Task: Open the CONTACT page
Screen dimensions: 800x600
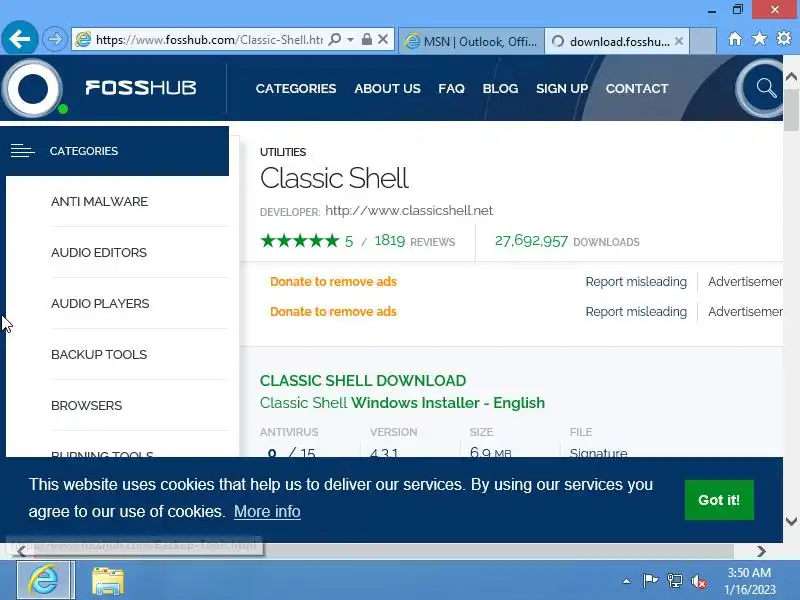Action: click(x=637, y=89)
